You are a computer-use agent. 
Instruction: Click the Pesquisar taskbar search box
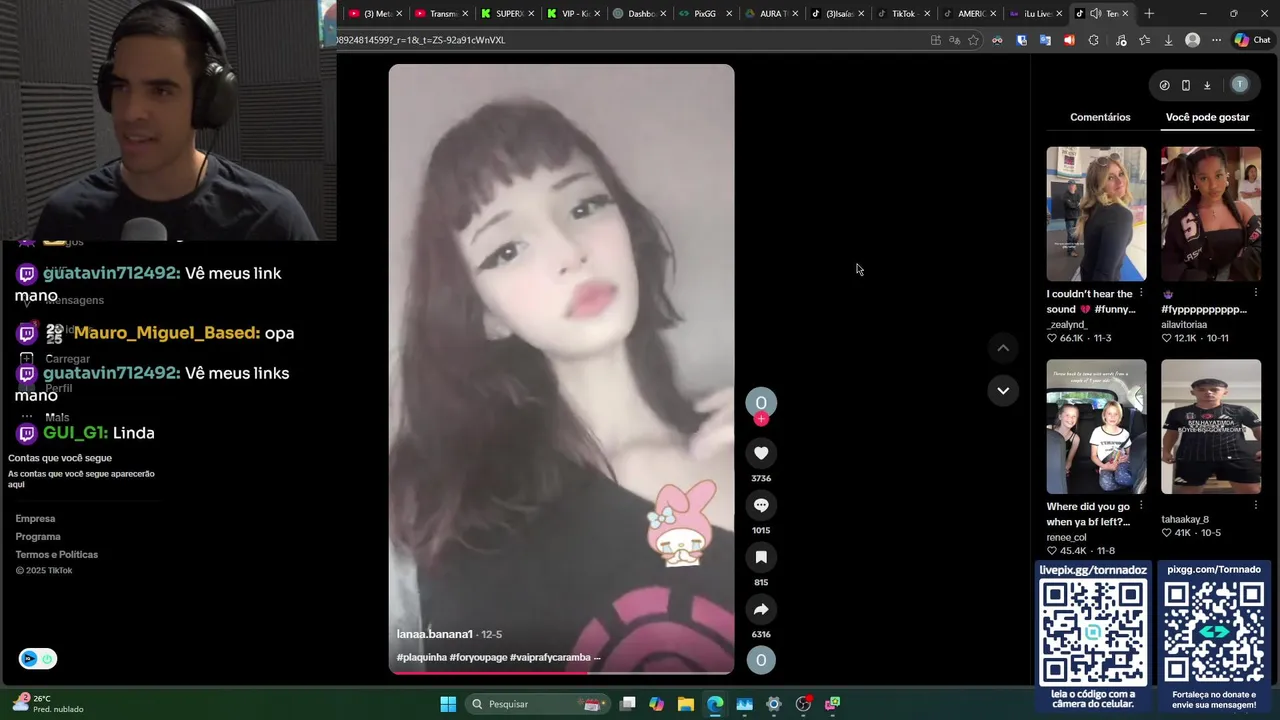point(539,704)
